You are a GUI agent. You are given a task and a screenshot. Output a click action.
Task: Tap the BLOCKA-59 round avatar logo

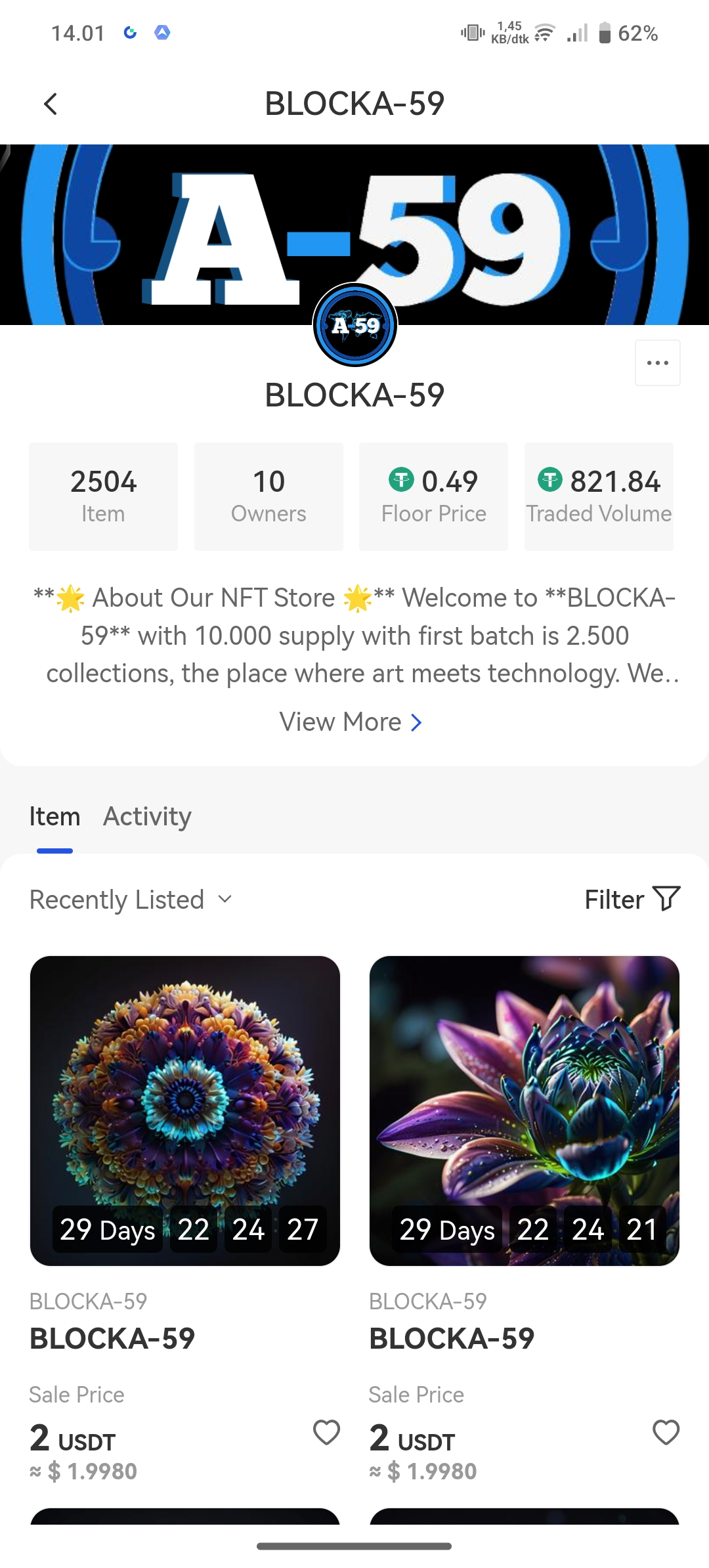tap(355, 325)
